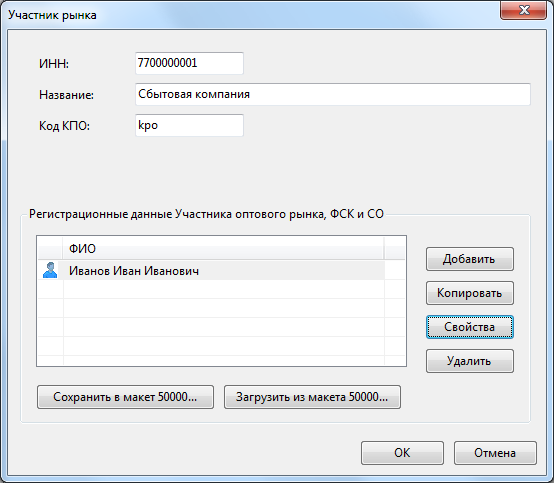Close the Участник рынка dialog
554x483 pixels.
[524, 10]
